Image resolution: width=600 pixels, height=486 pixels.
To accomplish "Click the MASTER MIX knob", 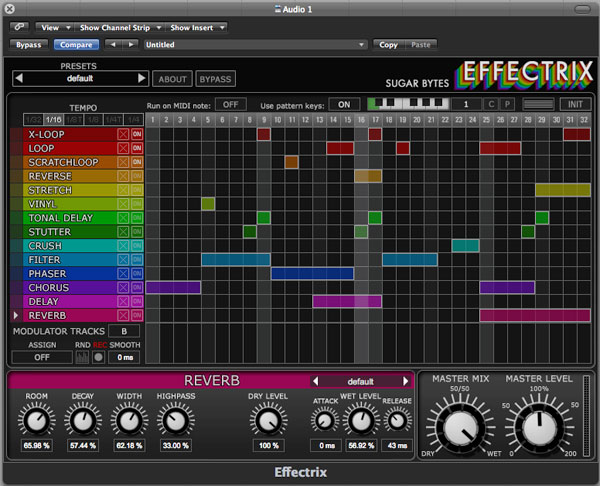I will pyautogui.click(x=461, y=428).
